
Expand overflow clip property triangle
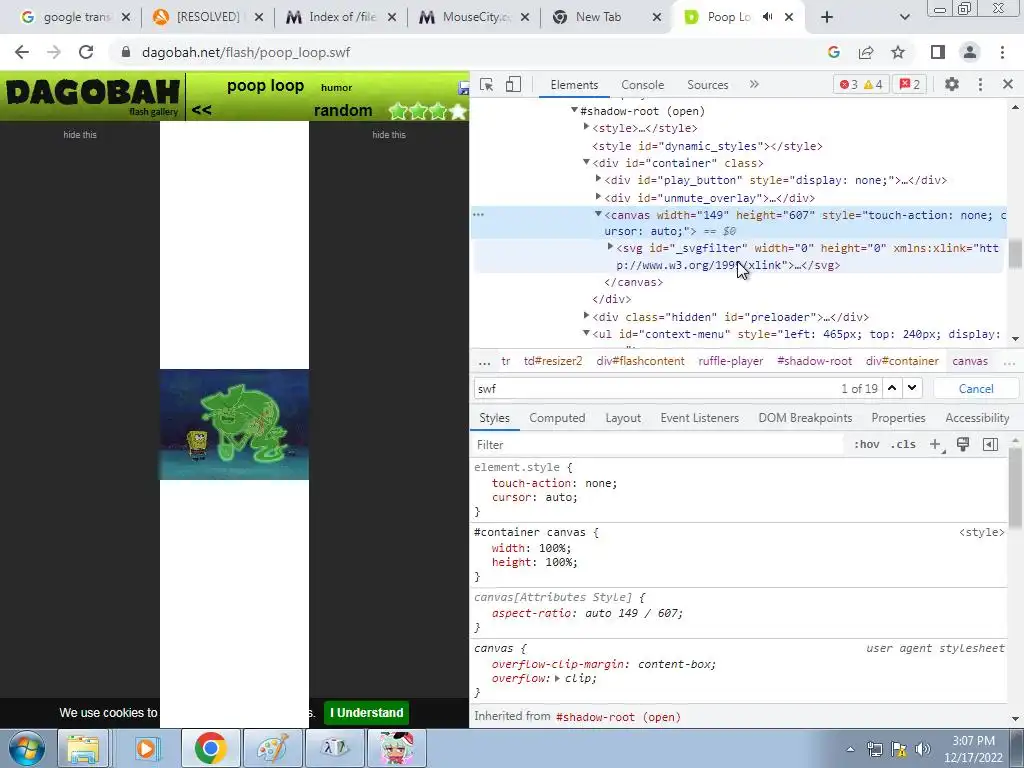(x=557, y=679)
